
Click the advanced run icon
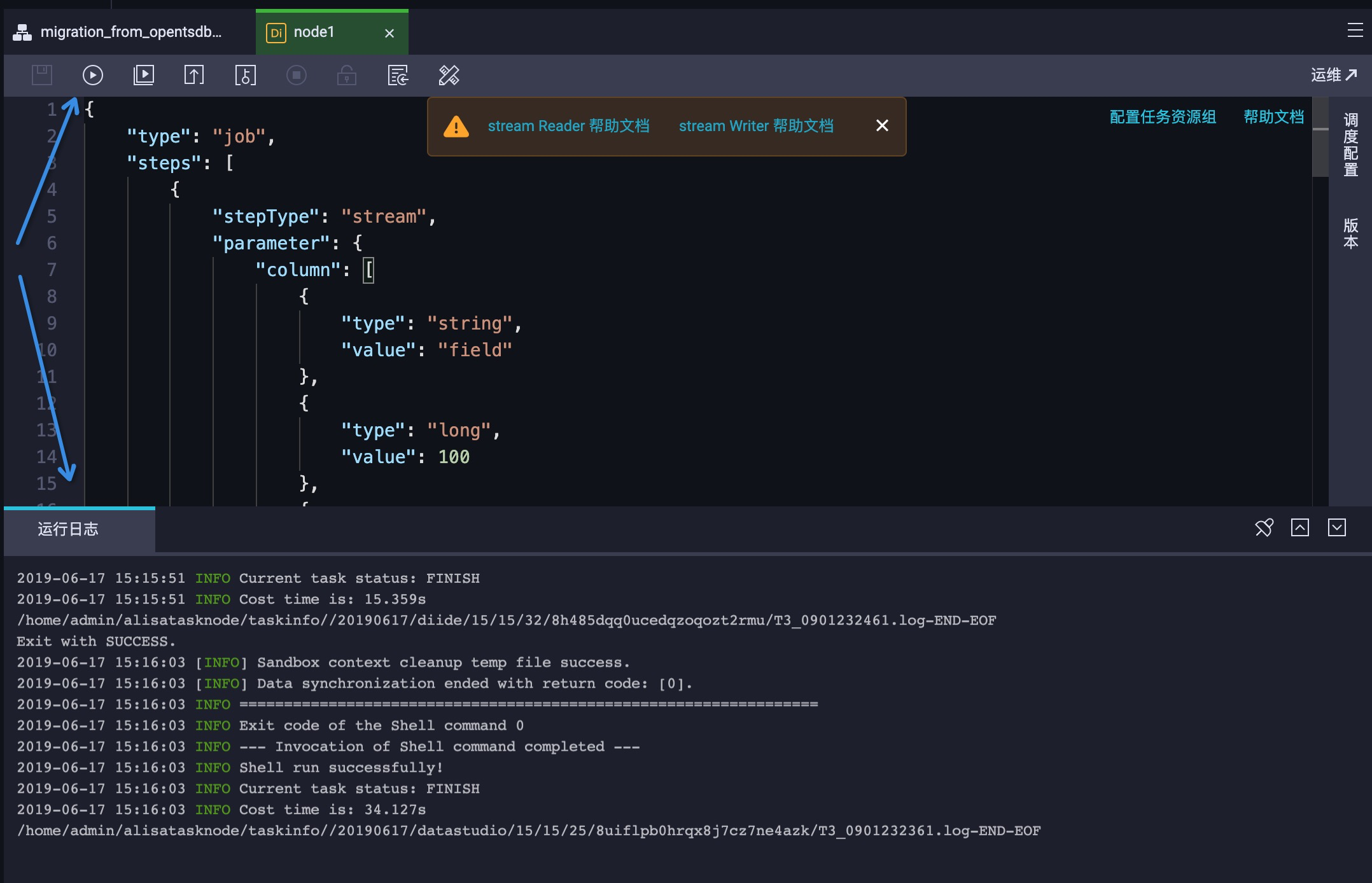click(x=144, y=75)
